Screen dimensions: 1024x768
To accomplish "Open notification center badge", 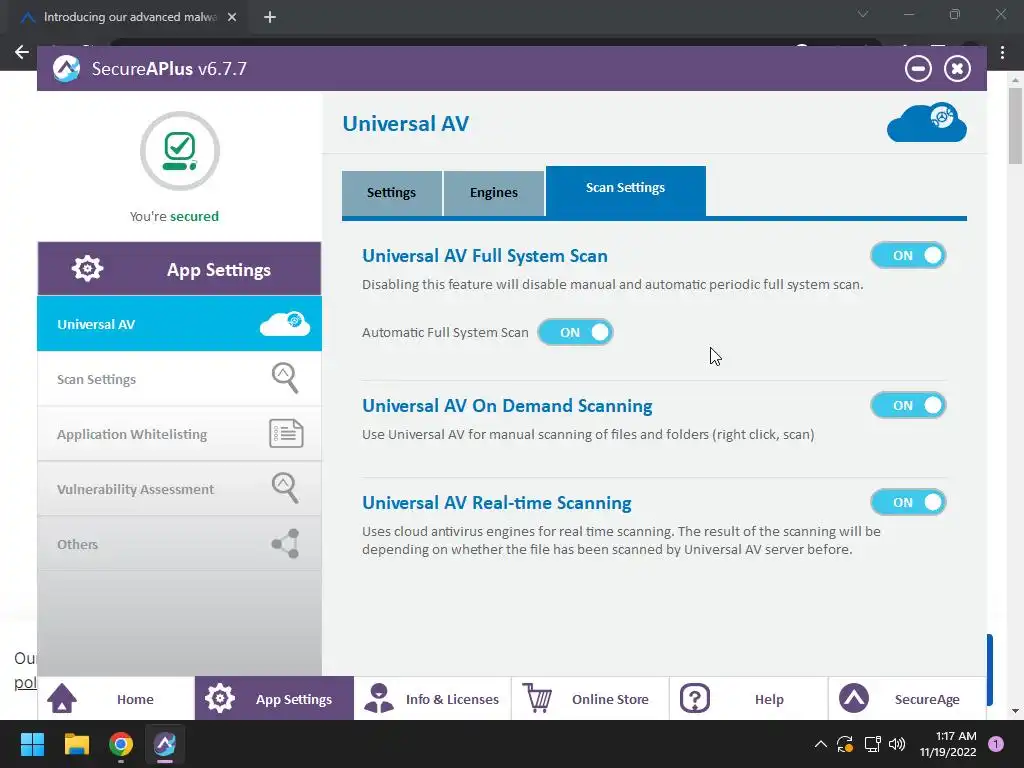I will coord(996,744).
